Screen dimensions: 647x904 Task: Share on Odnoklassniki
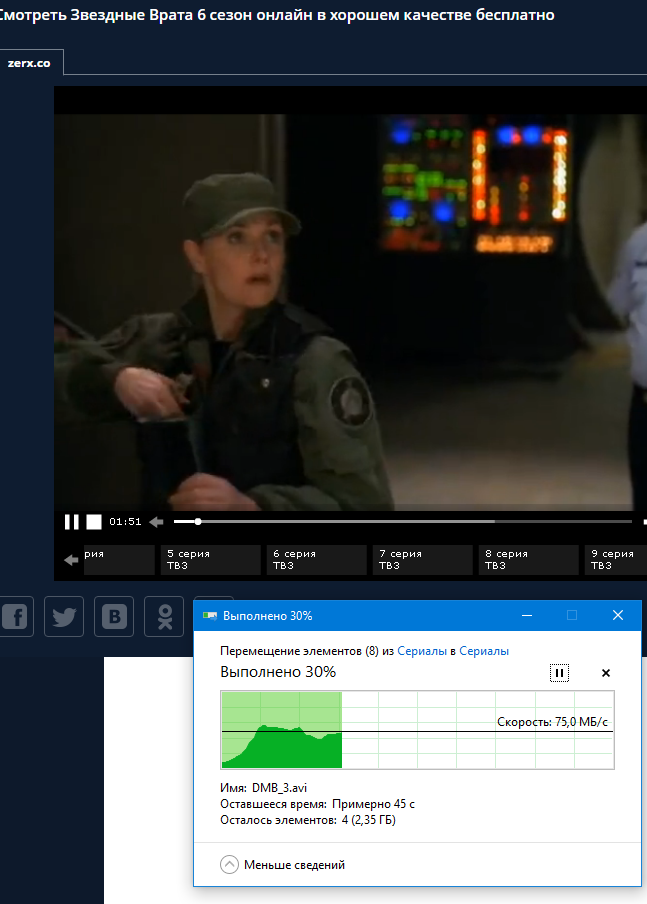(164, 617)
